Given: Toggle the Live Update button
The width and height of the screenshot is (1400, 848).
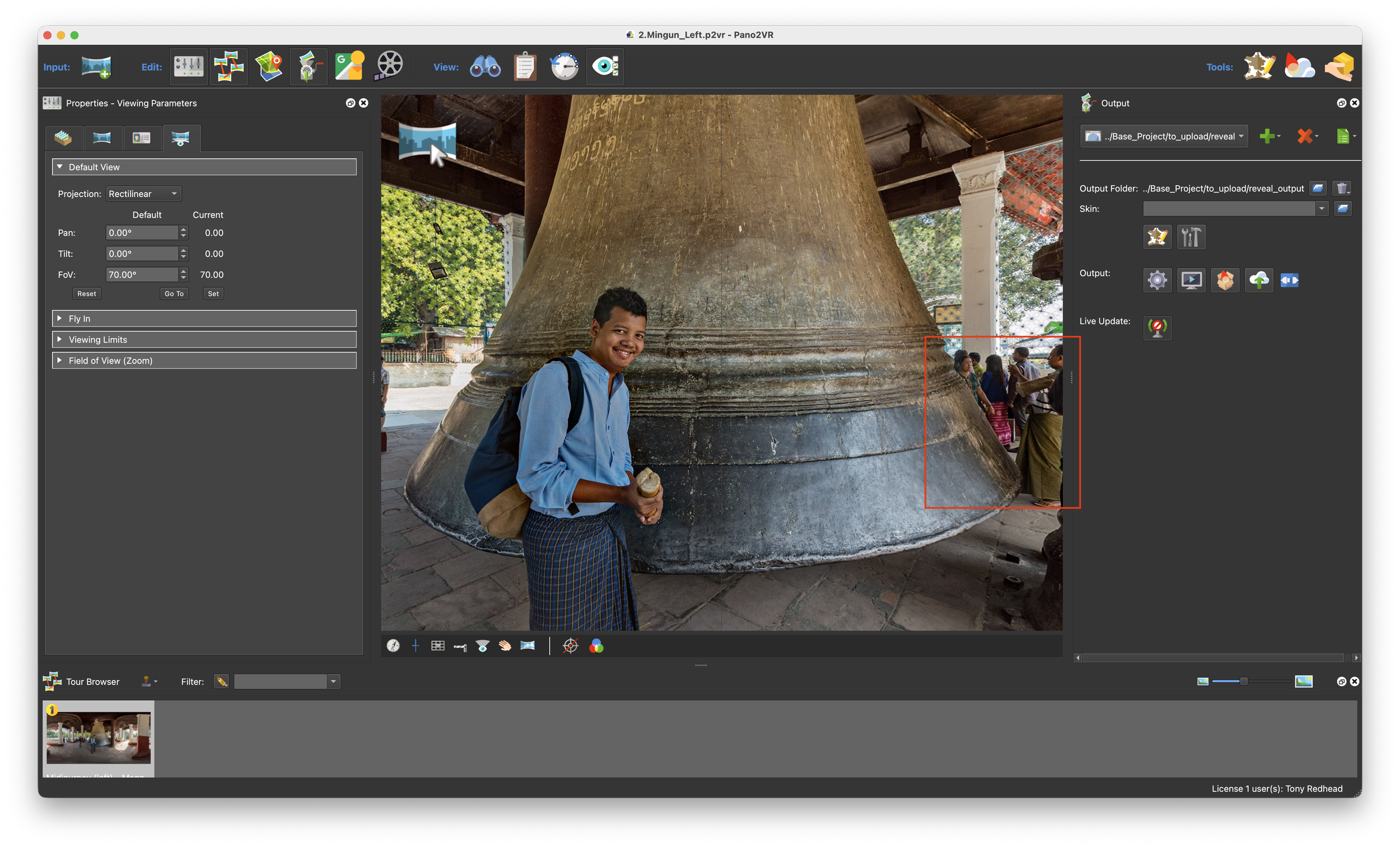Looking at the screenshot, I should pyautogui.click(x=1157, y=328).
